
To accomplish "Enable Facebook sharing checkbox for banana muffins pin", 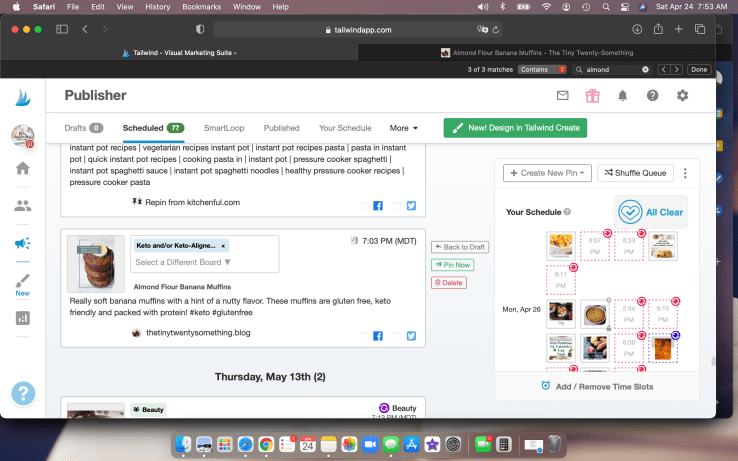I will 365,334.
